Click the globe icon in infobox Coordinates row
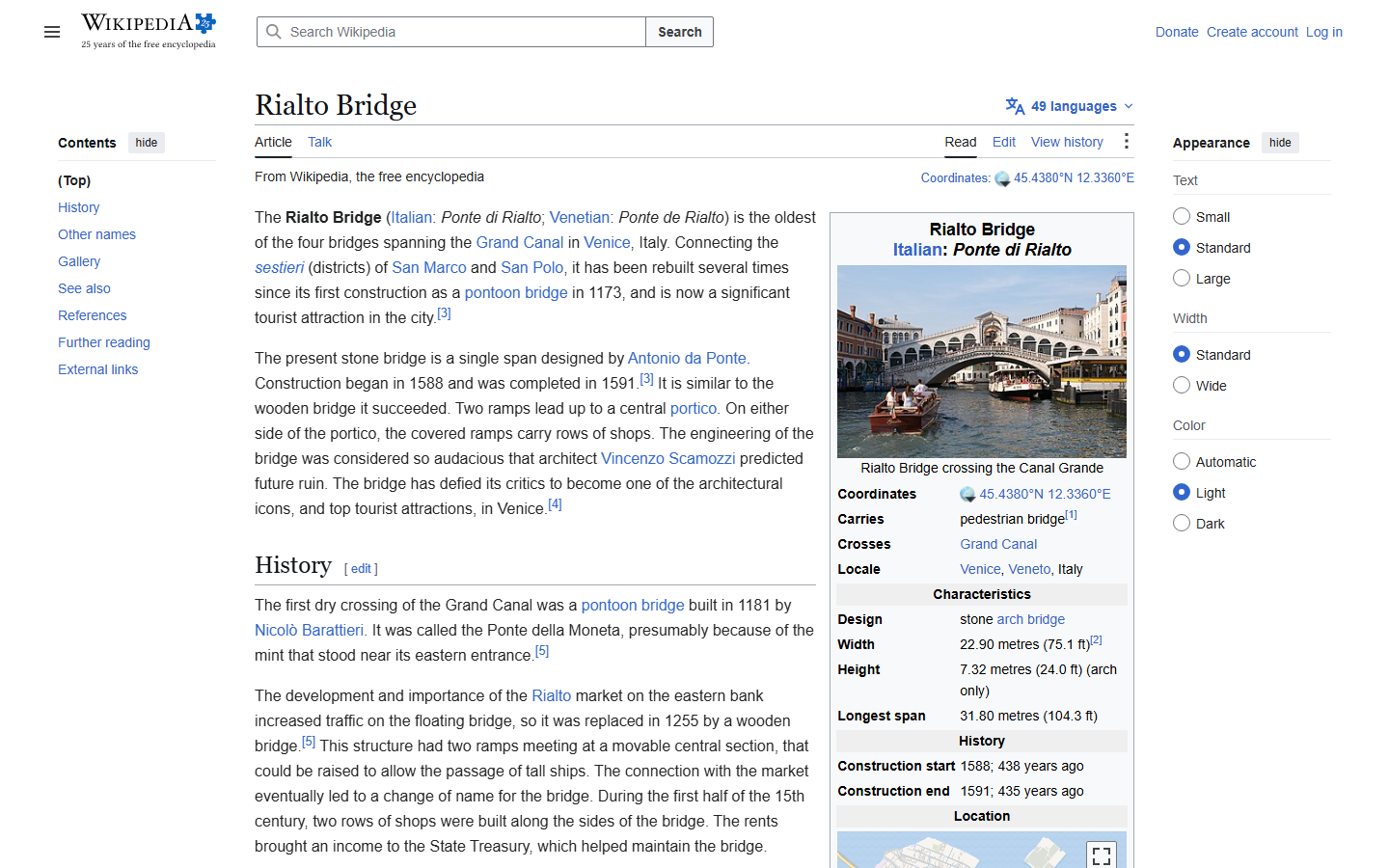Screen dimensions: 1389x868 click(967, 494)
